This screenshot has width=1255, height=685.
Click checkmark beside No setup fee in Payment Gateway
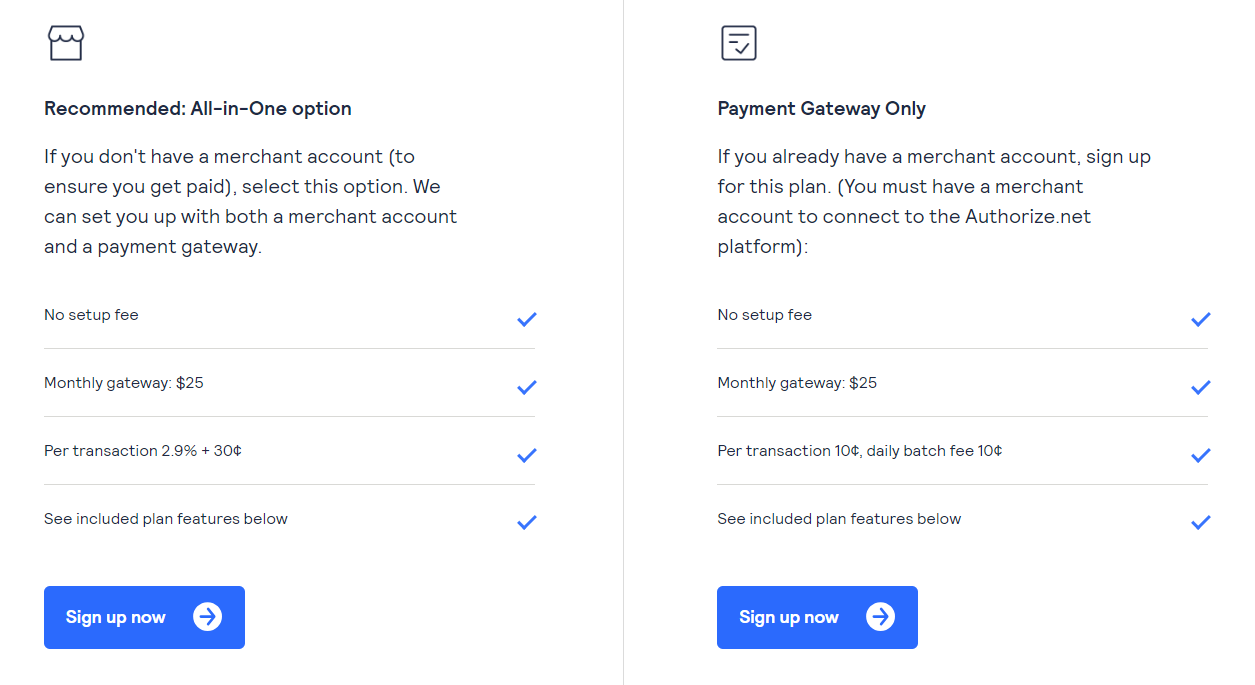click(1201, 319)
